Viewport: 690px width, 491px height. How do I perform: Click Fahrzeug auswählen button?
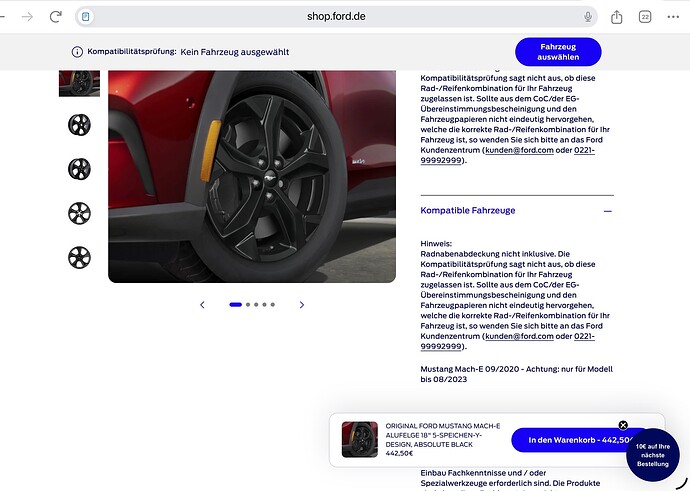(x=558, y=52)
